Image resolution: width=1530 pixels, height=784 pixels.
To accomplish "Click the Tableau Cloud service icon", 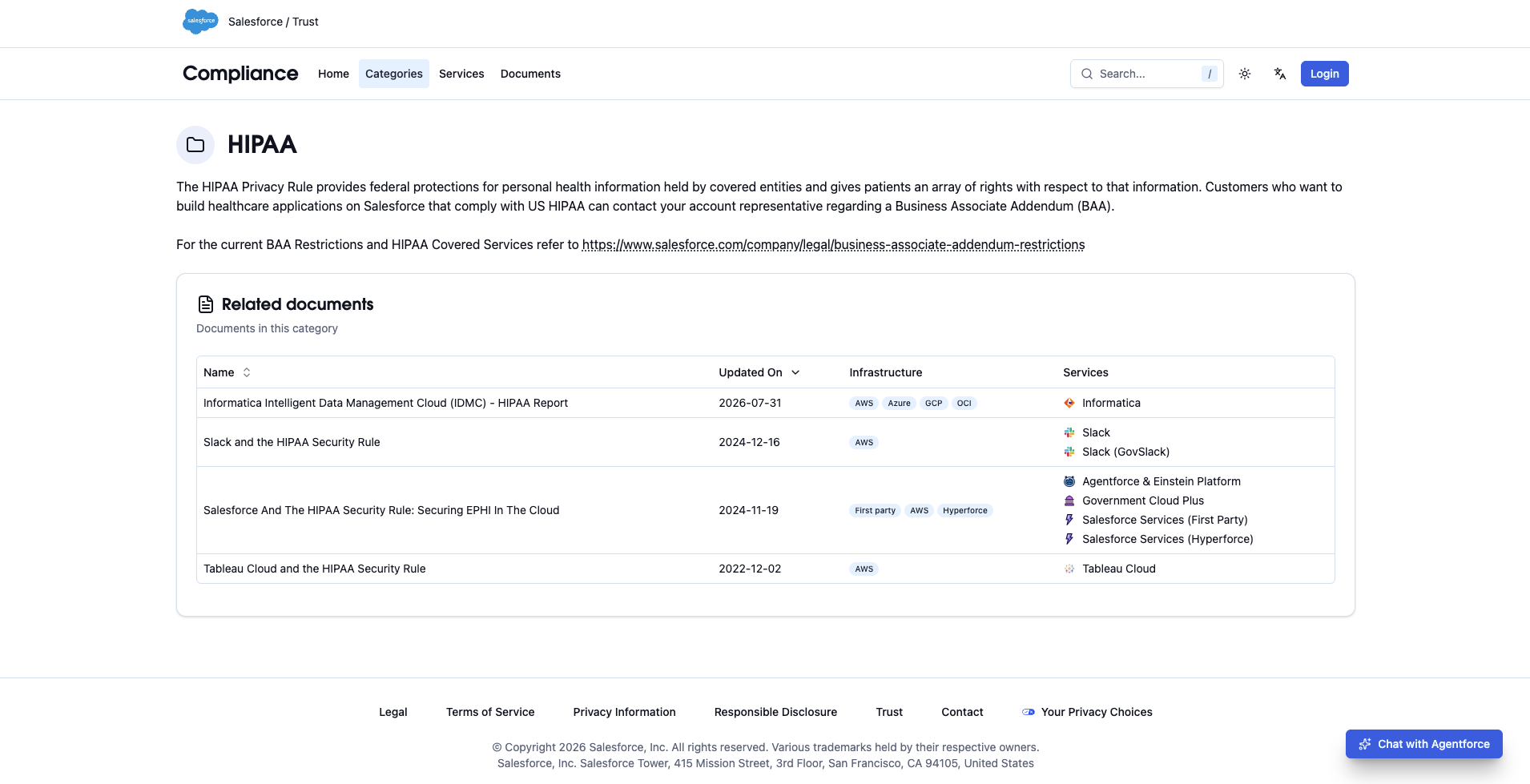I will (x=1069, y=569).
